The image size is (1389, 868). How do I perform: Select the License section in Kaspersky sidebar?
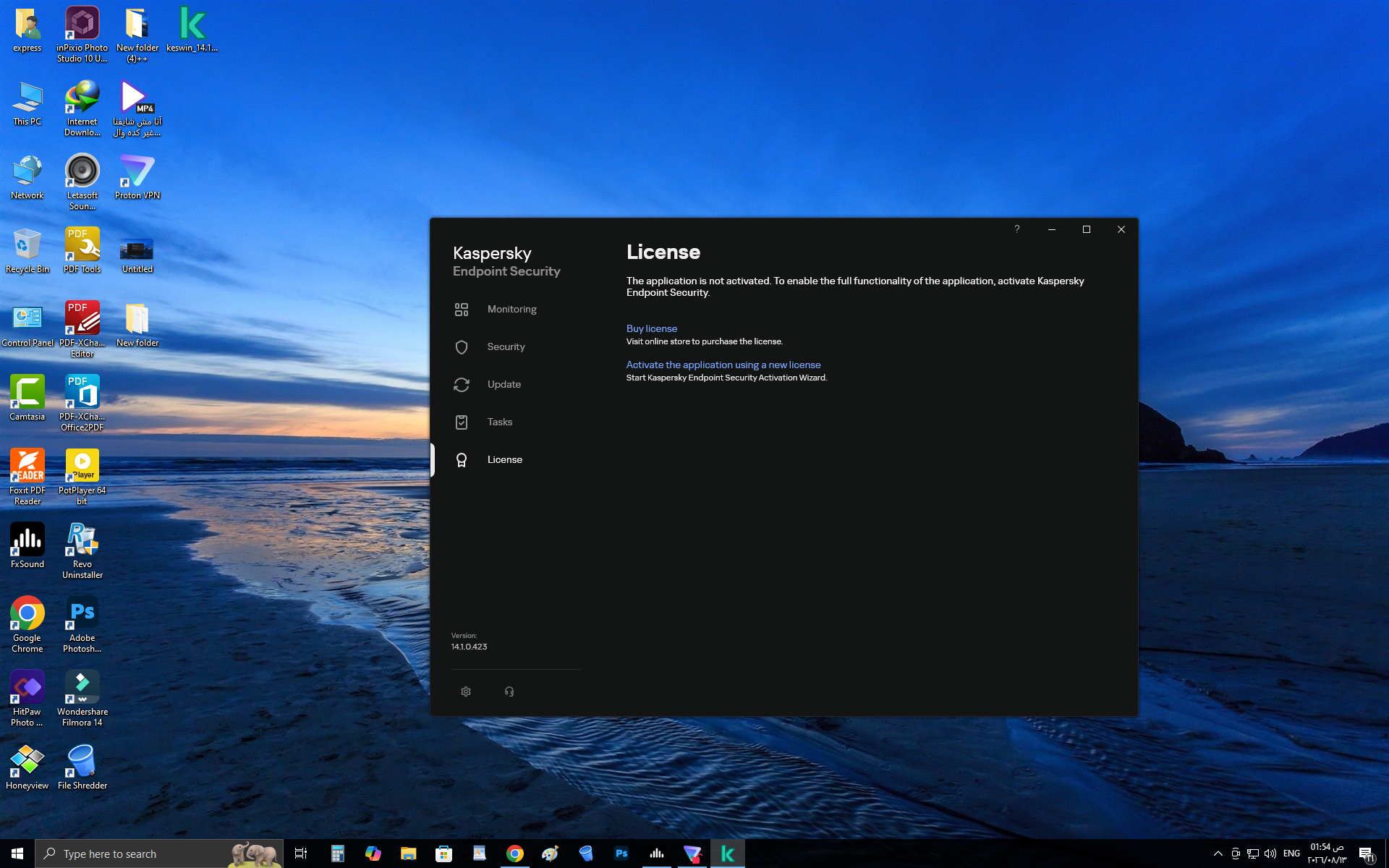pyautogui.click(x=506, y=460)
